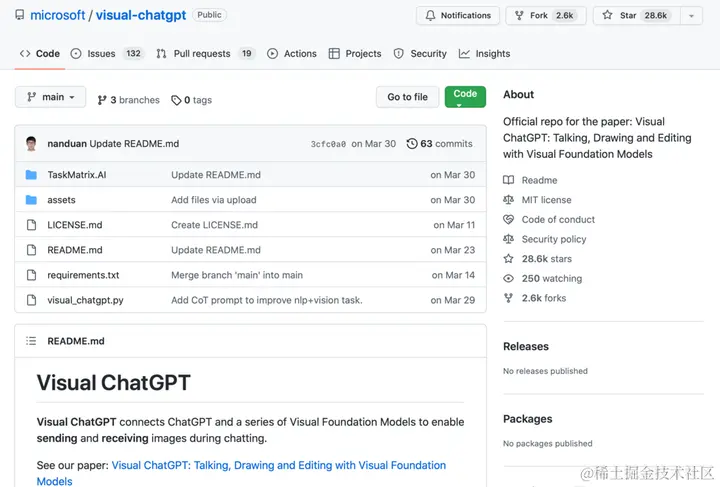Open nanduan author link in commit row

click(x=67, y=144)
